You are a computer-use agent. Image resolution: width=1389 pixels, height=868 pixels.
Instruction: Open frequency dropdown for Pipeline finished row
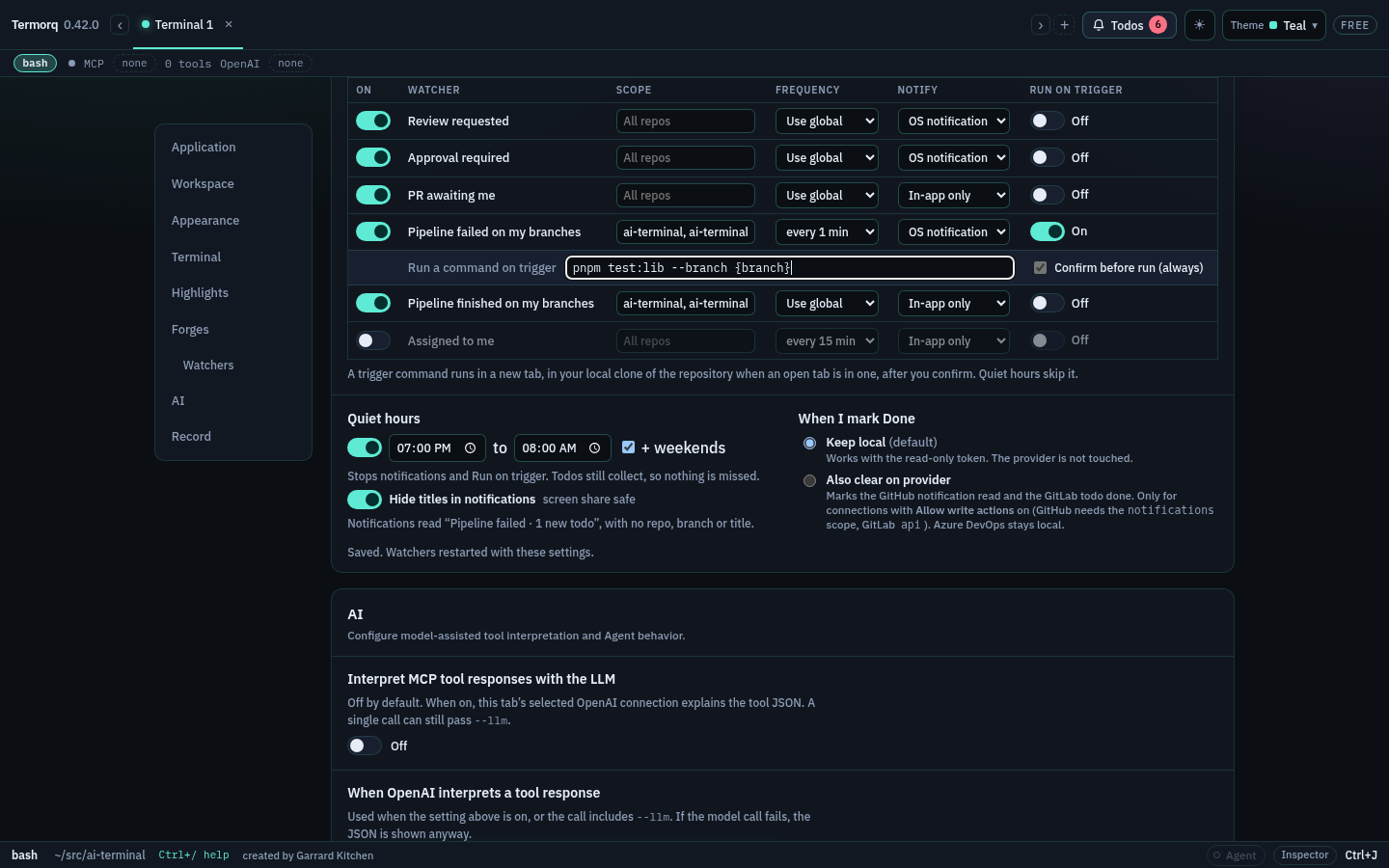pos(827,303)
